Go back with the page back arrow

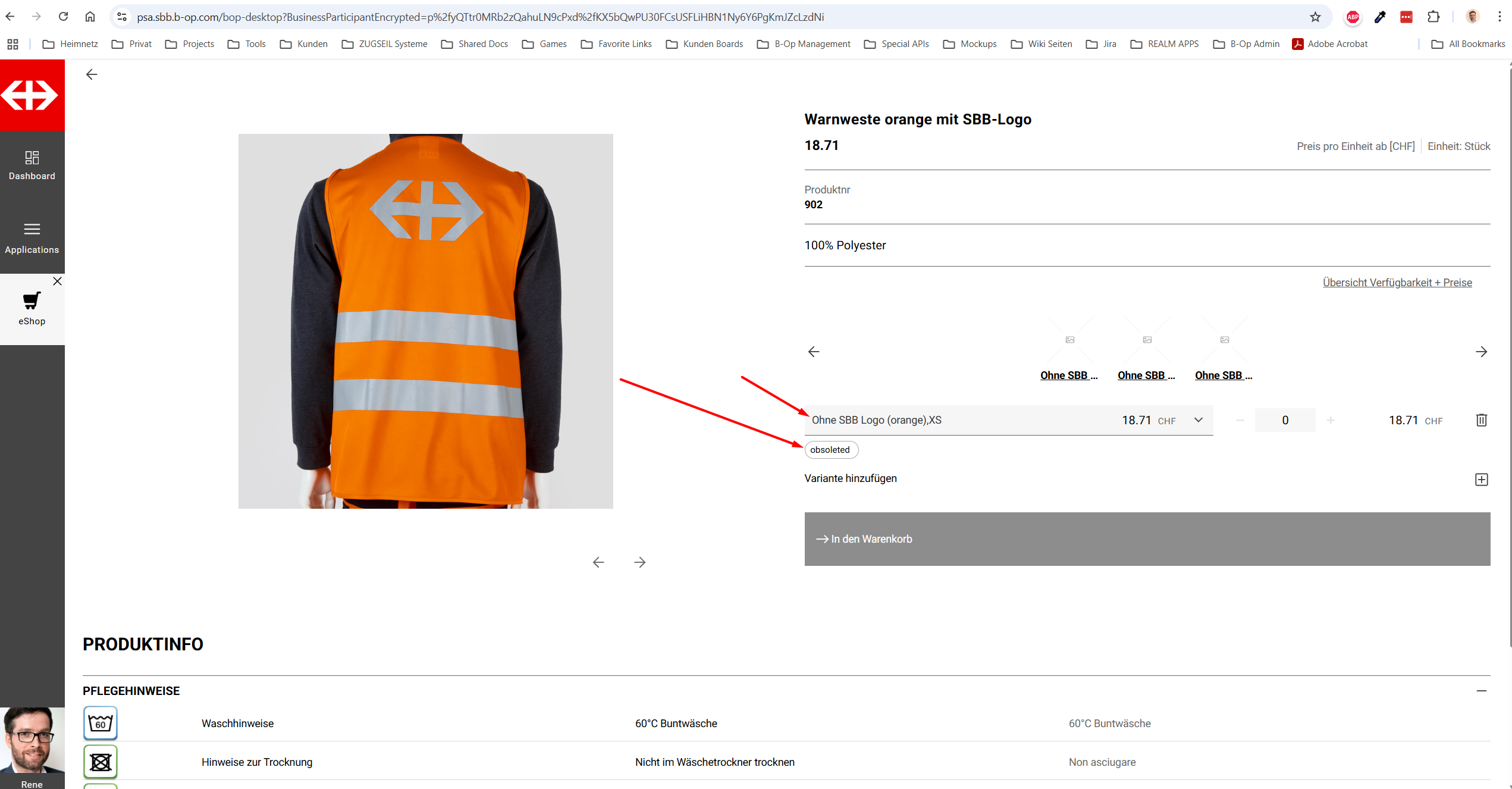[x=92, y=74]
